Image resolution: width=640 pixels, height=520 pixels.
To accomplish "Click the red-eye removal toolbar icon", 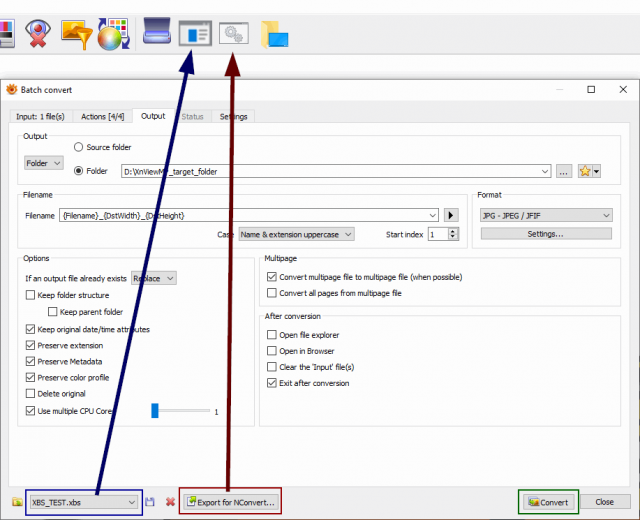I will pos(38,33).
